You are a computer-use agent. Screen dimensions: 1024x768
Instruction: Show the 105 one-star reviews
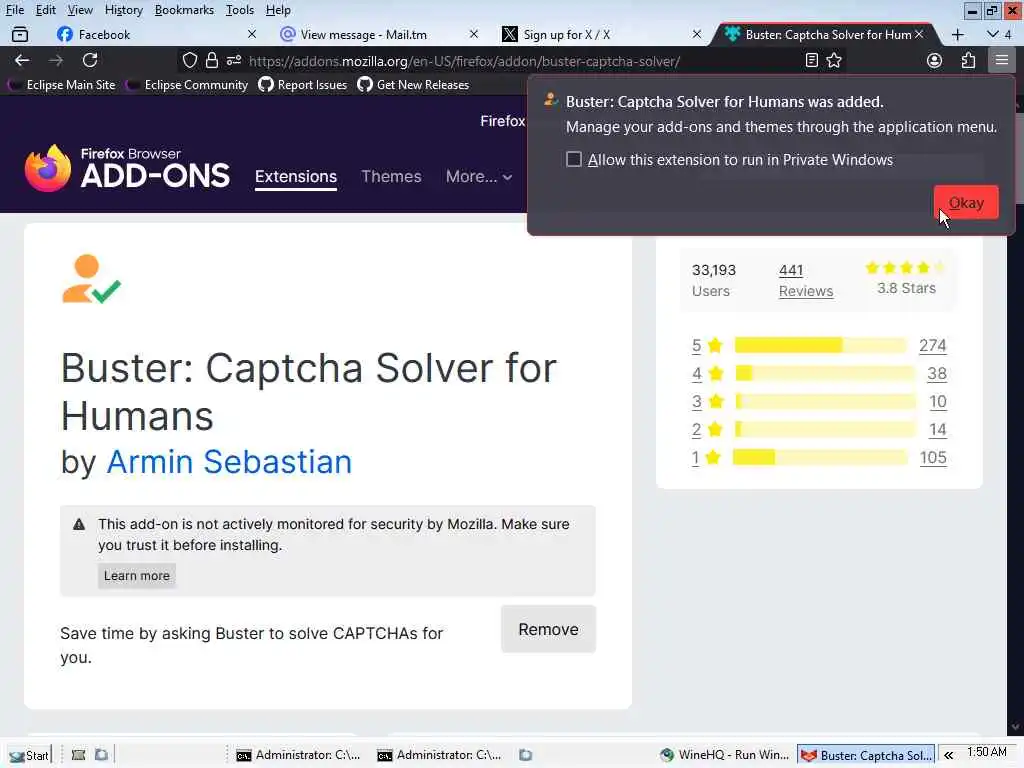point(933,457)
